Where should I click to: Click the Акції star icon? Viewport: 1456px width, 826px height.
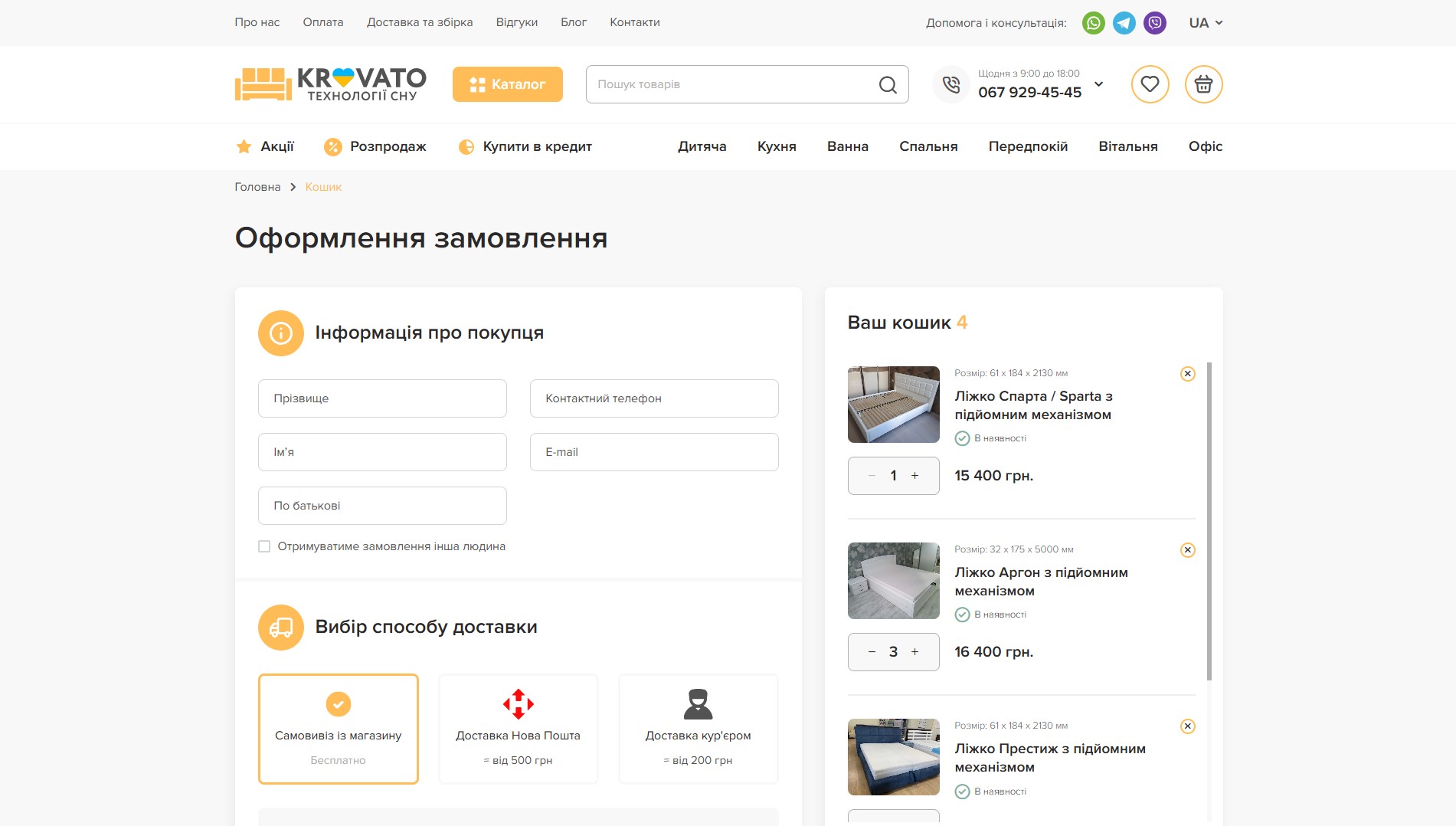tap(244, 146)
